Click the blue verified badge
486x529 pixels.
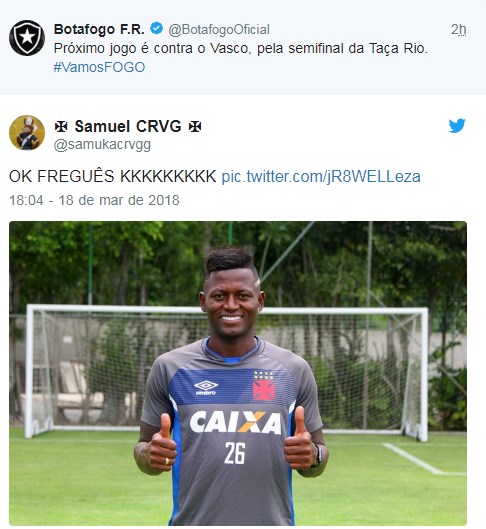[156, 29]
